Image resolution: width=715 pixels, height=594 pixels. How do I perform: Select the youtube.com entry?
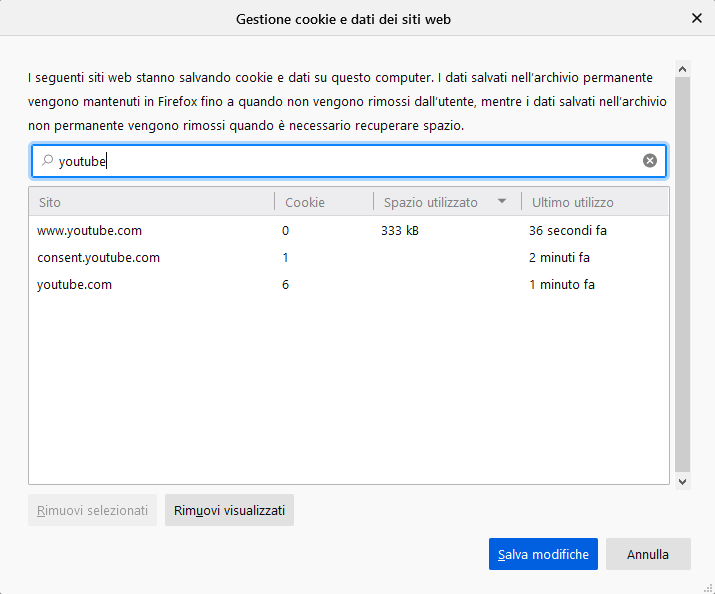[349, 284]
